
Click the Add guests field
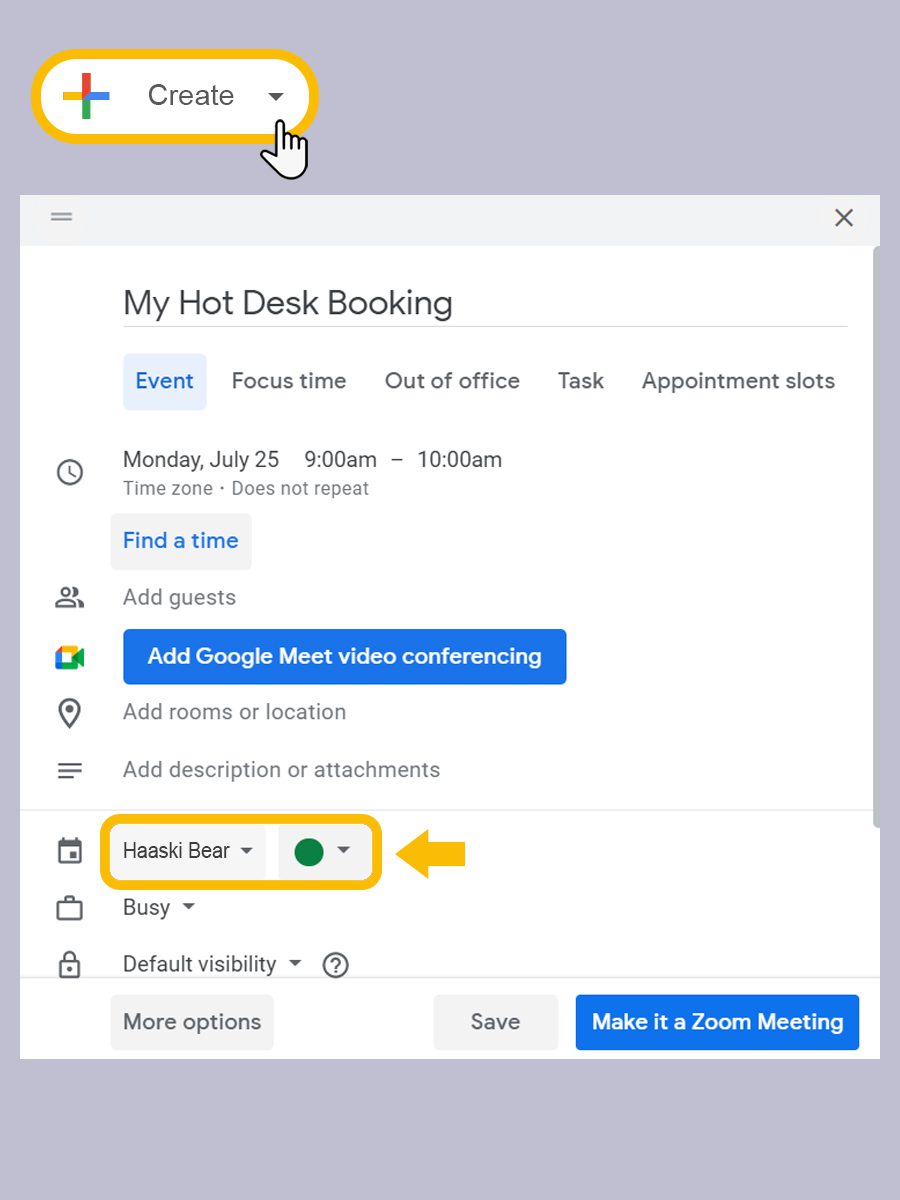coord(180,598)
